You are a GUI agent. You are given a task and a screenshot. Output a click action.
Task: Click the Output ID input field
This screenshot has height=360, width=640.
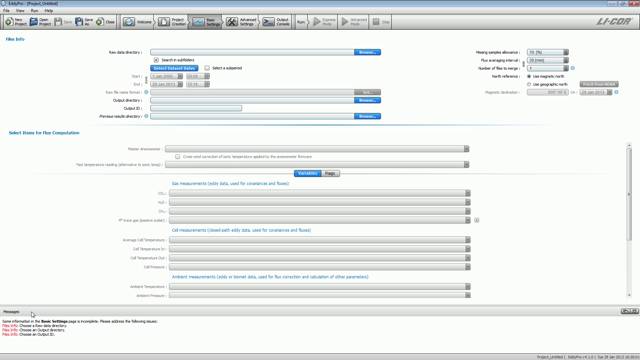tap(196, 108)
